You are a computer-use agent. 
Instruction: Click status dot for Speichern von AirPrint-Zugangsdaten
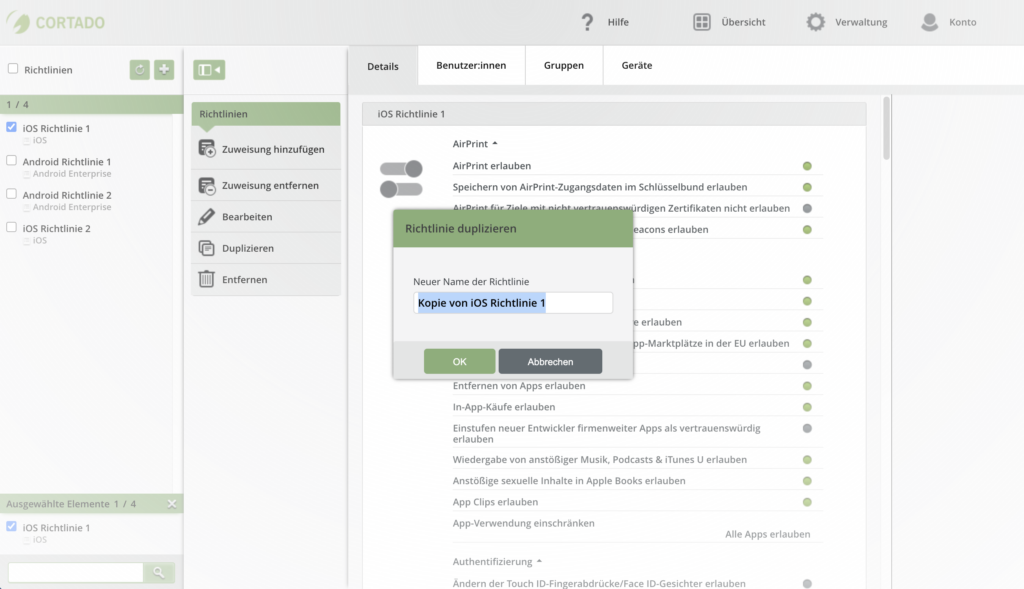807,187
